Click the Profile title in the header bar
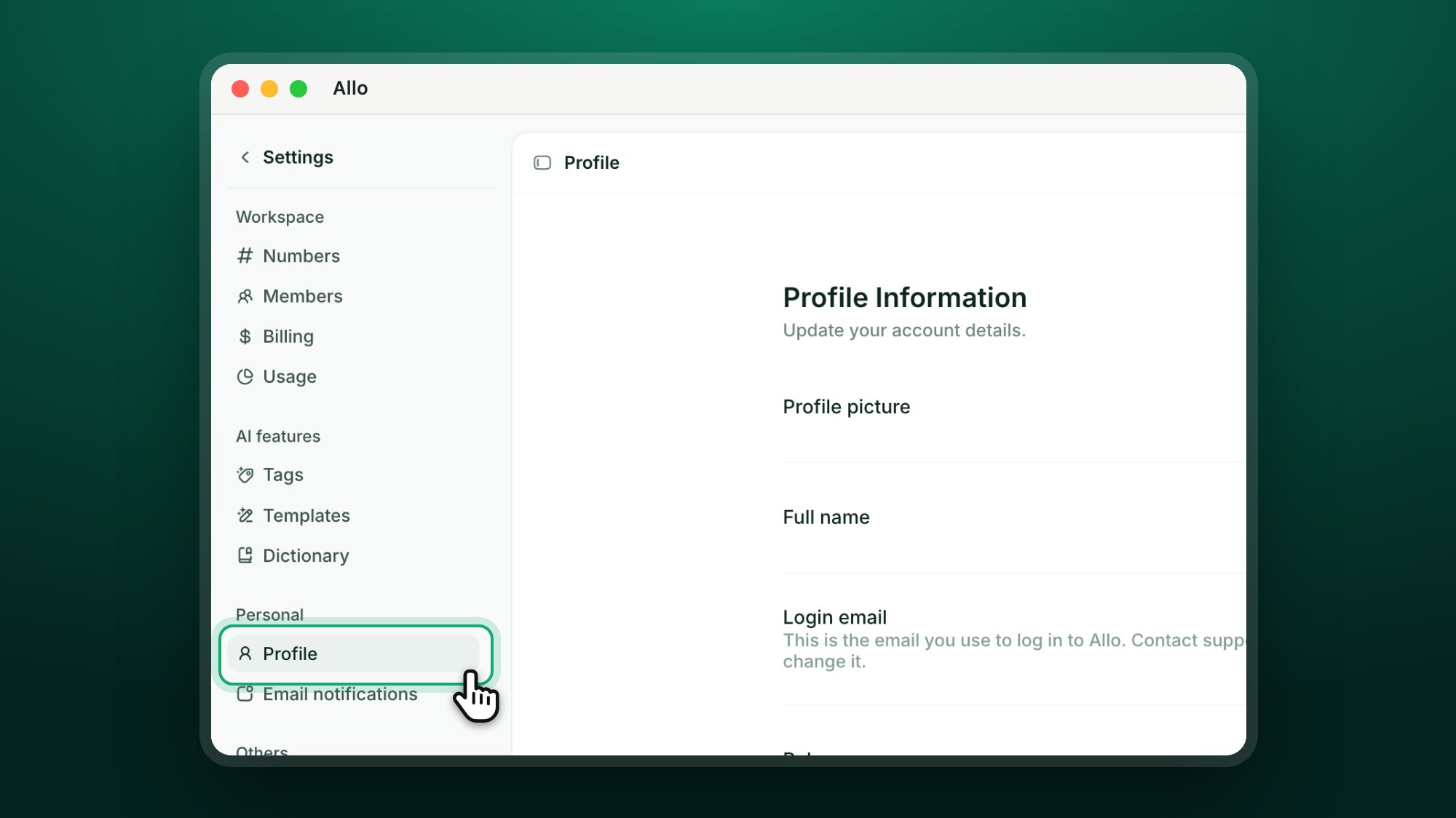 point(592,162)
